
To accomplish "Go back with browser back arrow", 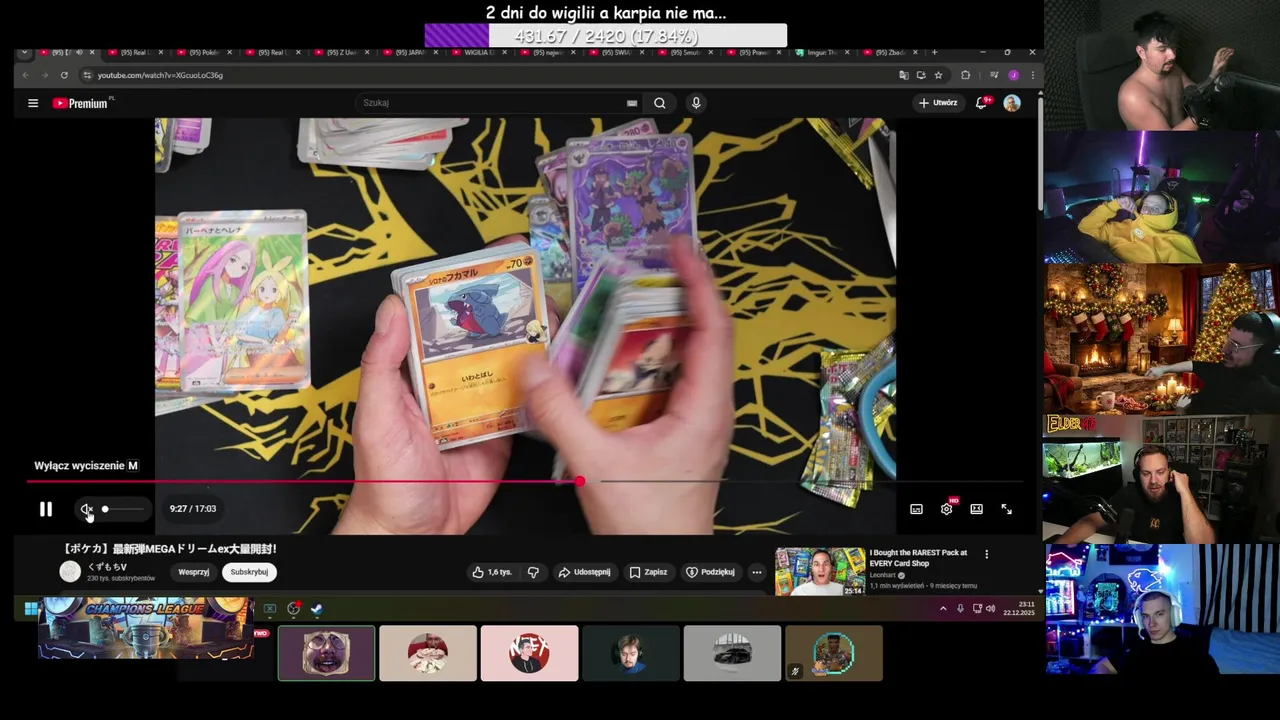I will tap(26, 75).
